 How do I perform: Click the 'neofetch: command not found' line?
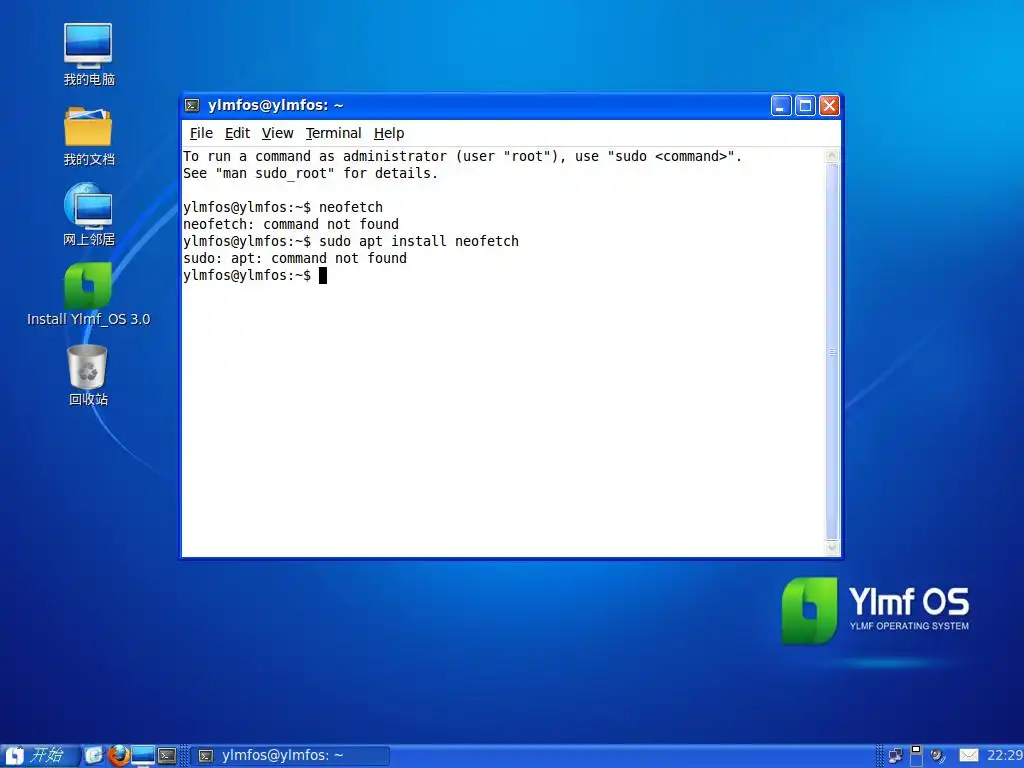tap(291, 224)
